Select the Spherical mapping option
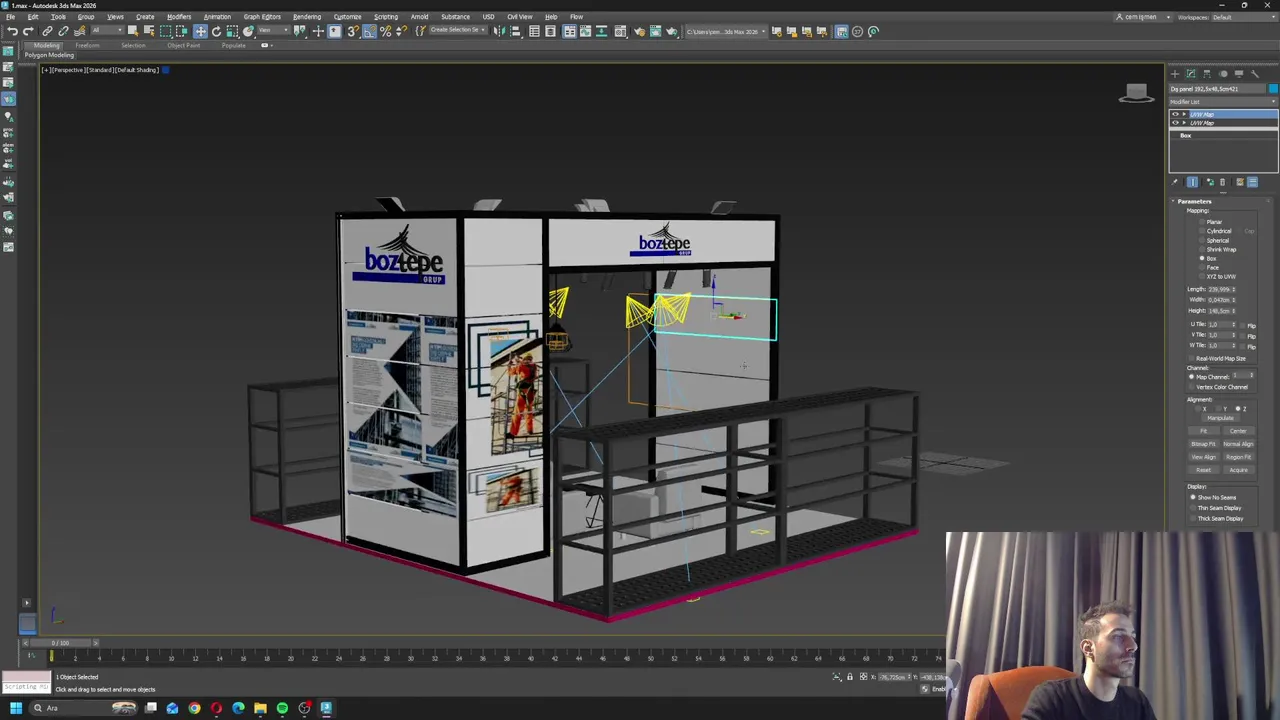The image size is (1280, 720). tap(1203, 240)
